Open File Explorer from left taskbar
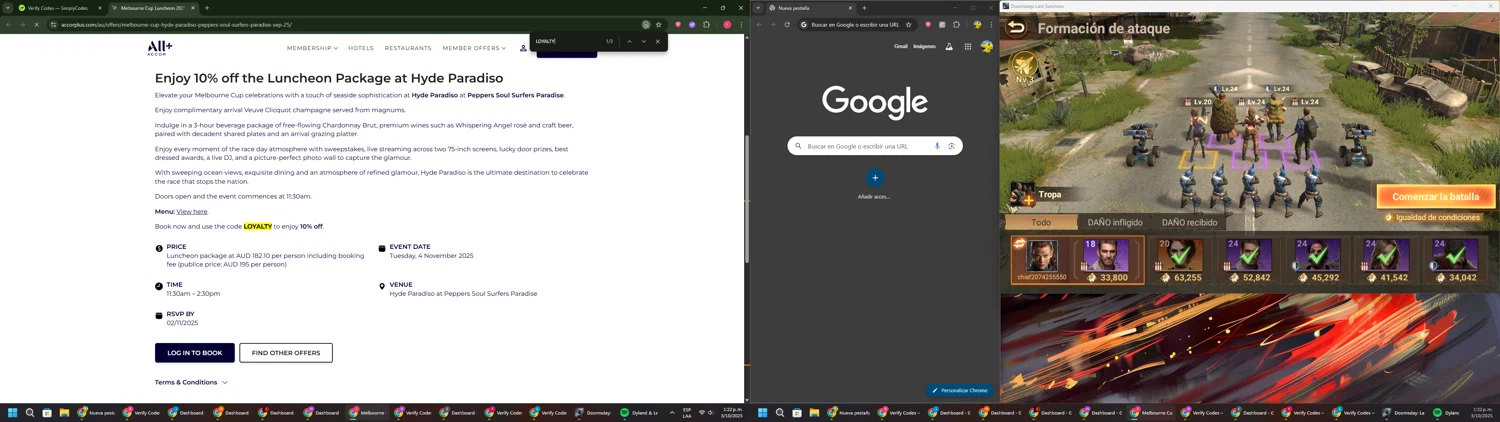 64,412
